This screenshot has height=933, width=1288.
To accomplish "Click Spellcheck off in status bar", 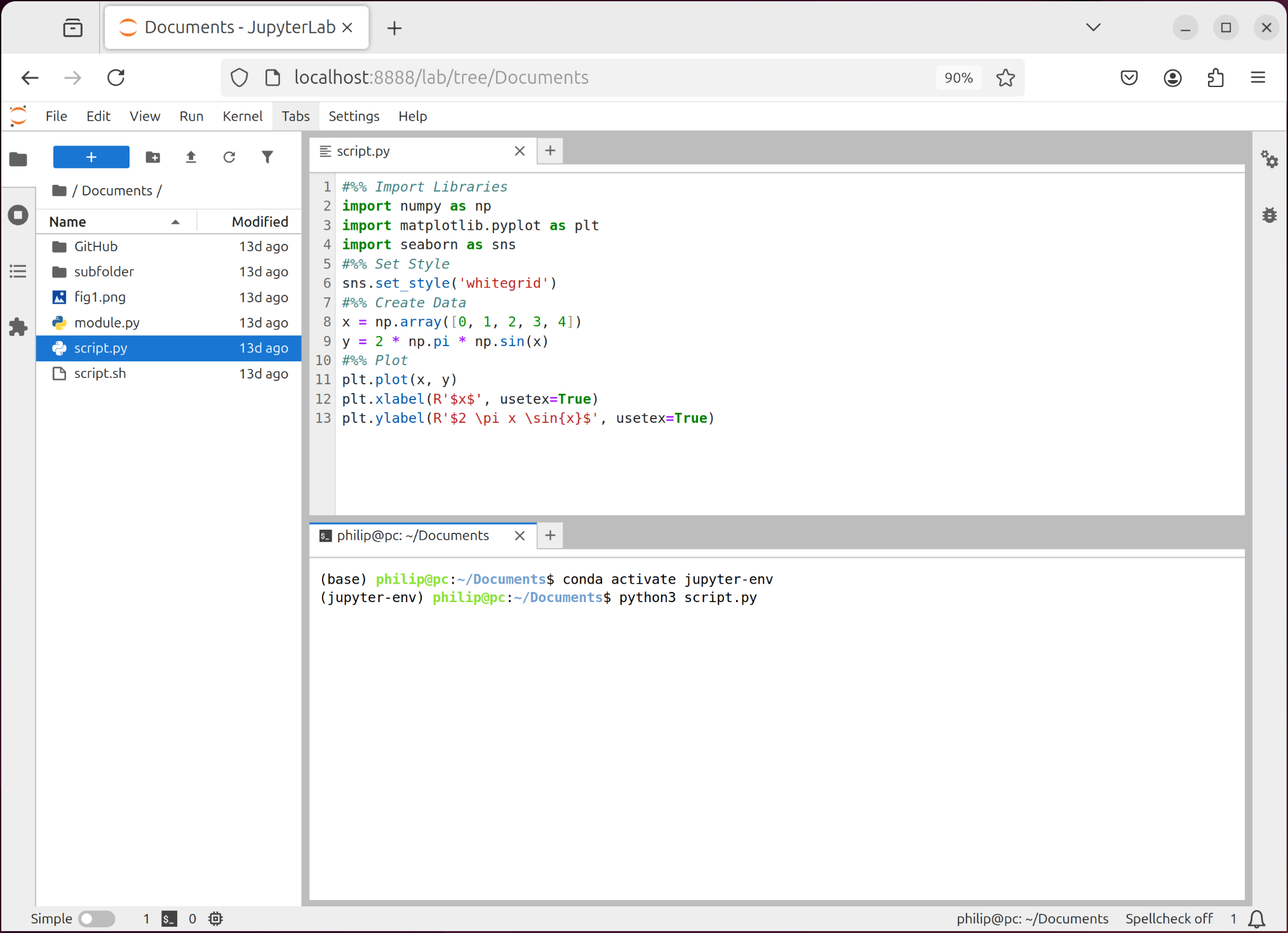I will pos(1169,919).
